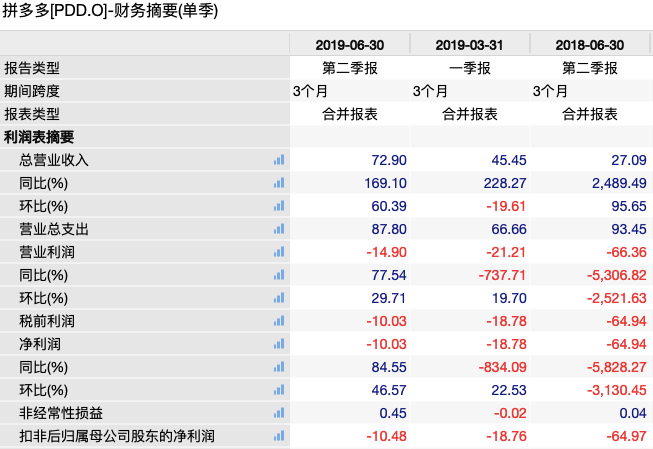Select the 2019-03-31 column header
The height and width of the screenshot is (449, 653).
(x=470, y=45)
